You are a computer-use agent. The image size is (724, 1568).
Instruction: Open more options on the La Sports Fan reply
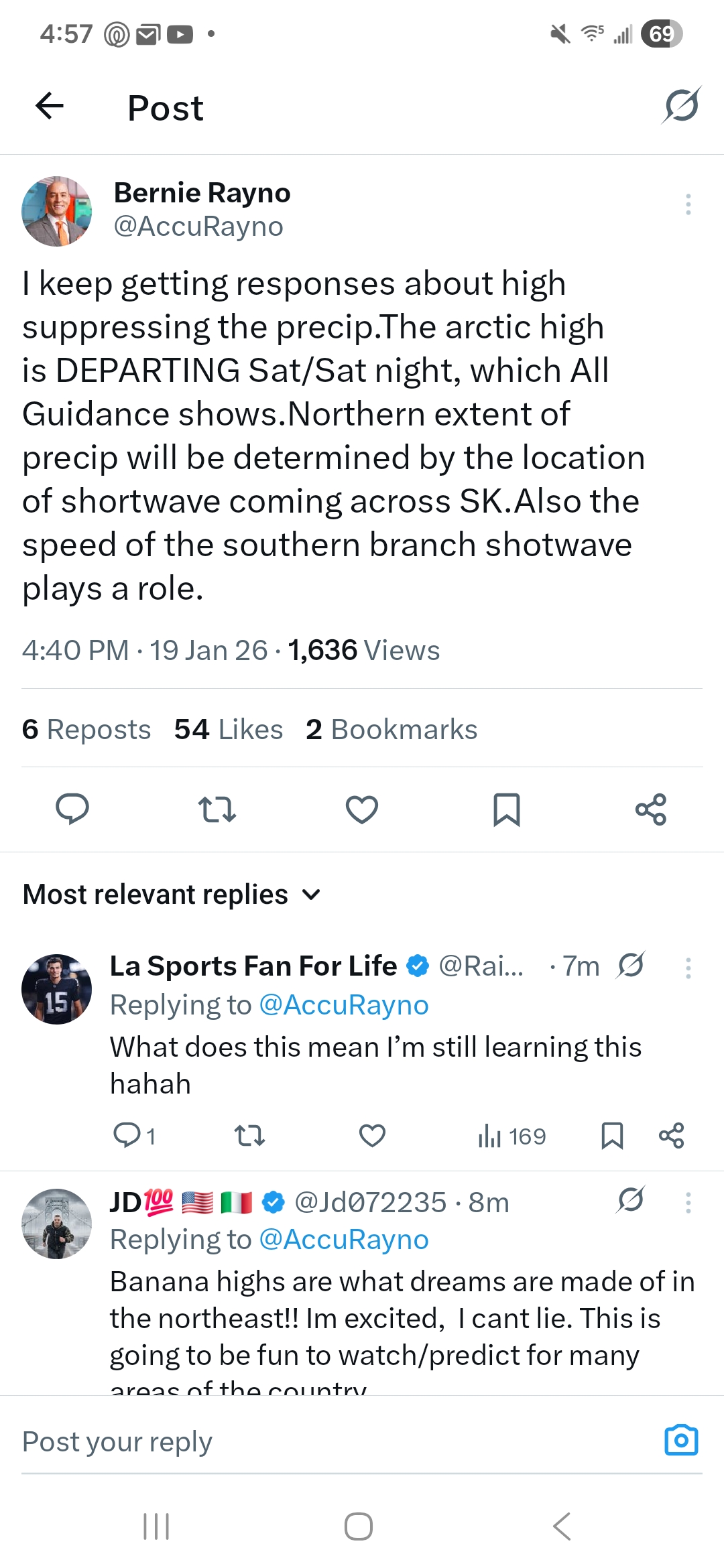click(x=688, y=968)
